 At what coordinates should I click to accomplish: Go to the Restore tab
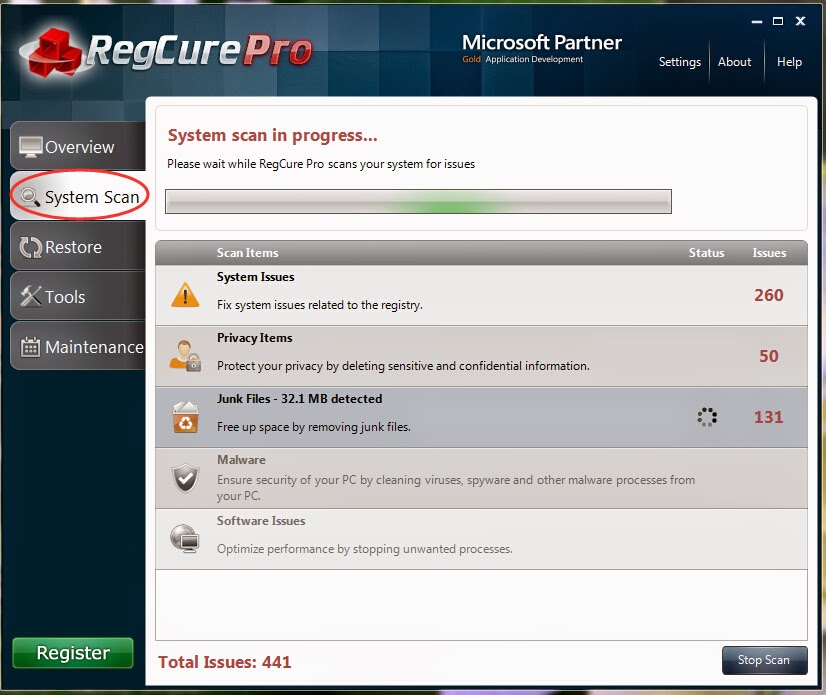78,246
